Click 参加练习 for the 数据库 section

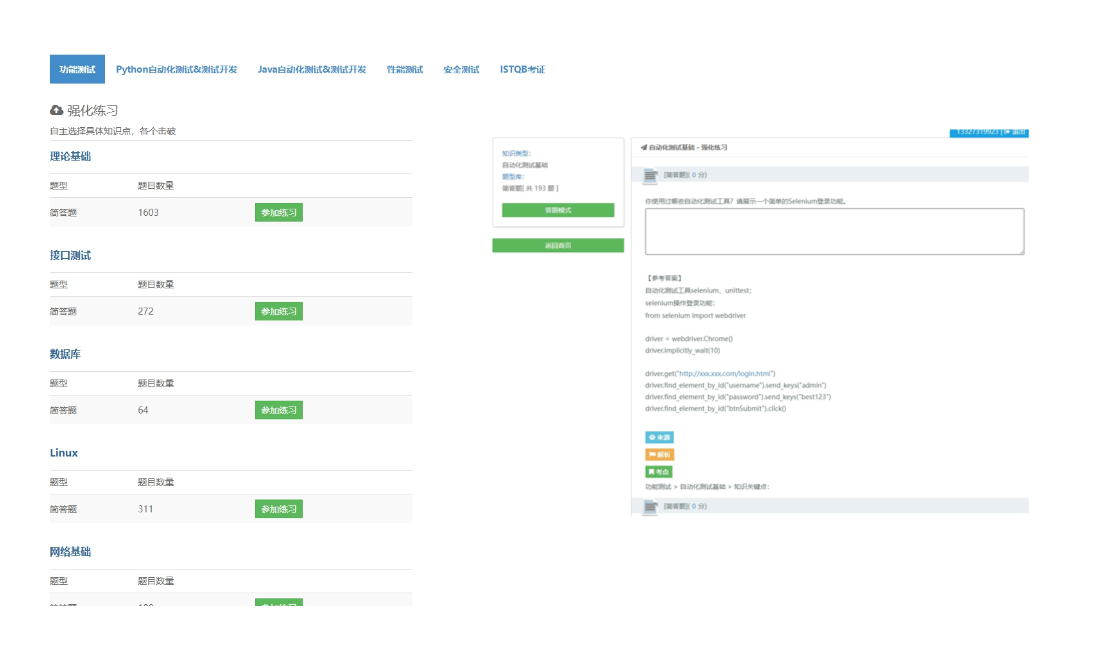coord(278,410)
